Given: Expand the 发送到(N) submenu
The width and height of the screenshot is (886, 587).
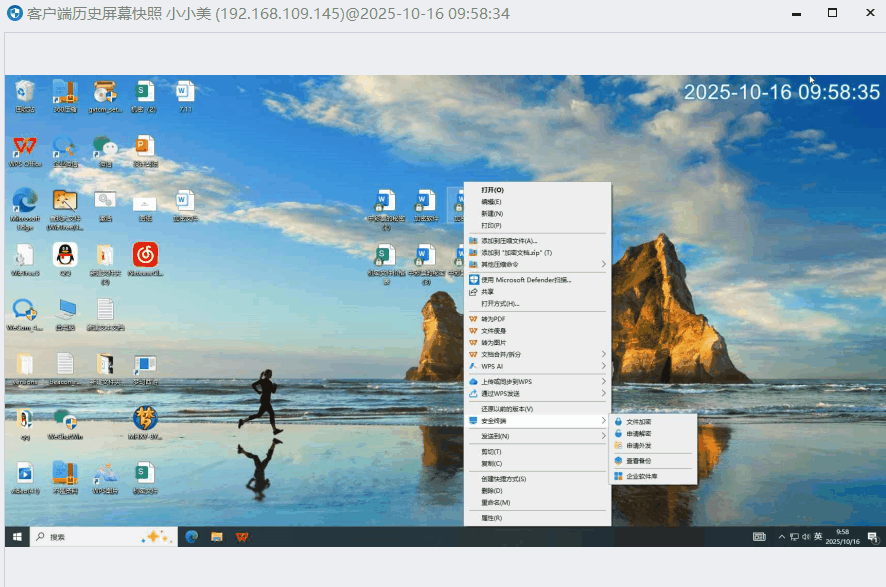Looking at the screenshot, I should 537,436.
